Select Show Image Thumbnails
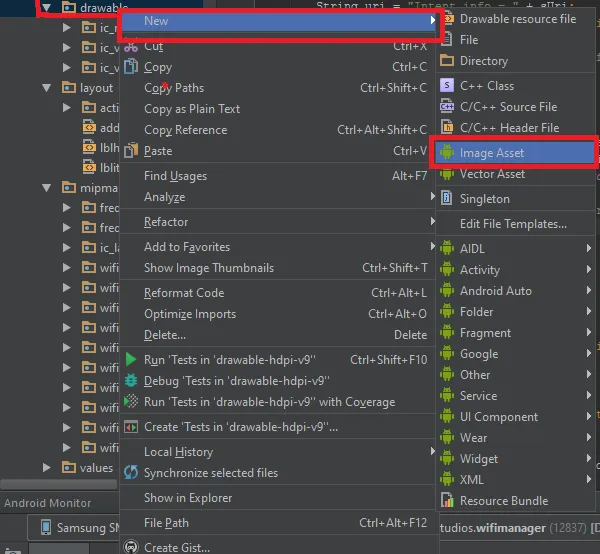 pyautogui.click(x=277, y=268)
